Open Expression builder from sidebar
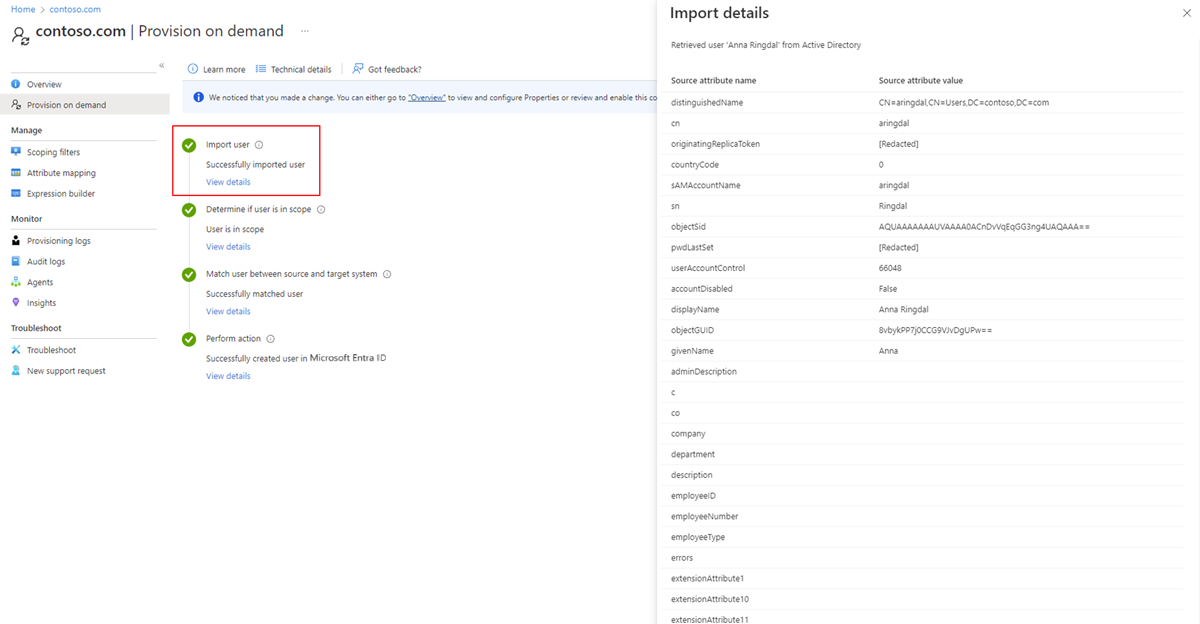 pos(61,194)
